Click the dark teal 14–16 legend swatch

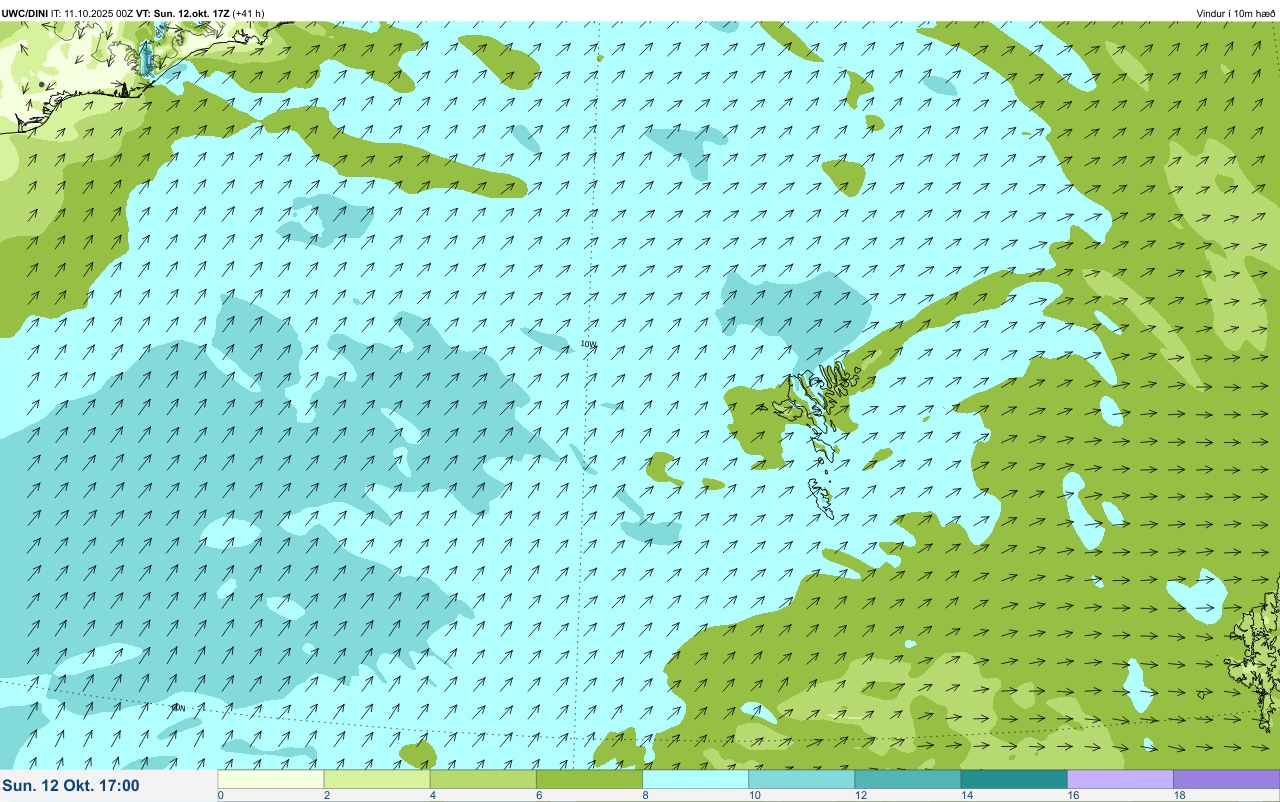point(1013,779)
